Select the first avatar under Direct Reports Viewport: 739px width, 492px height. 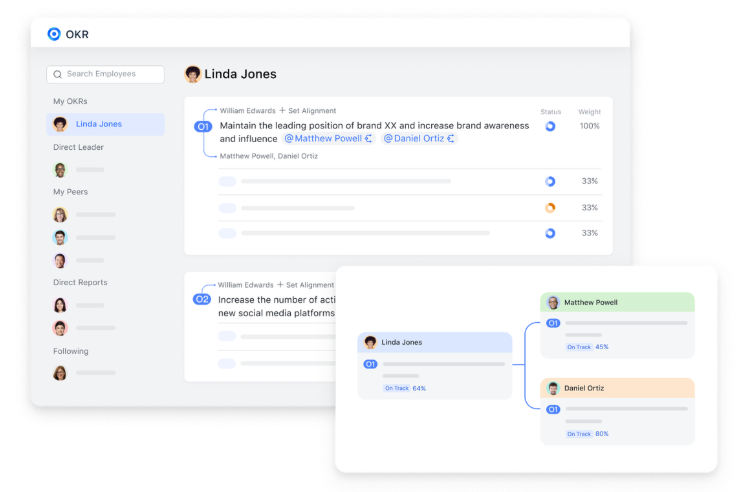point(60,305)
